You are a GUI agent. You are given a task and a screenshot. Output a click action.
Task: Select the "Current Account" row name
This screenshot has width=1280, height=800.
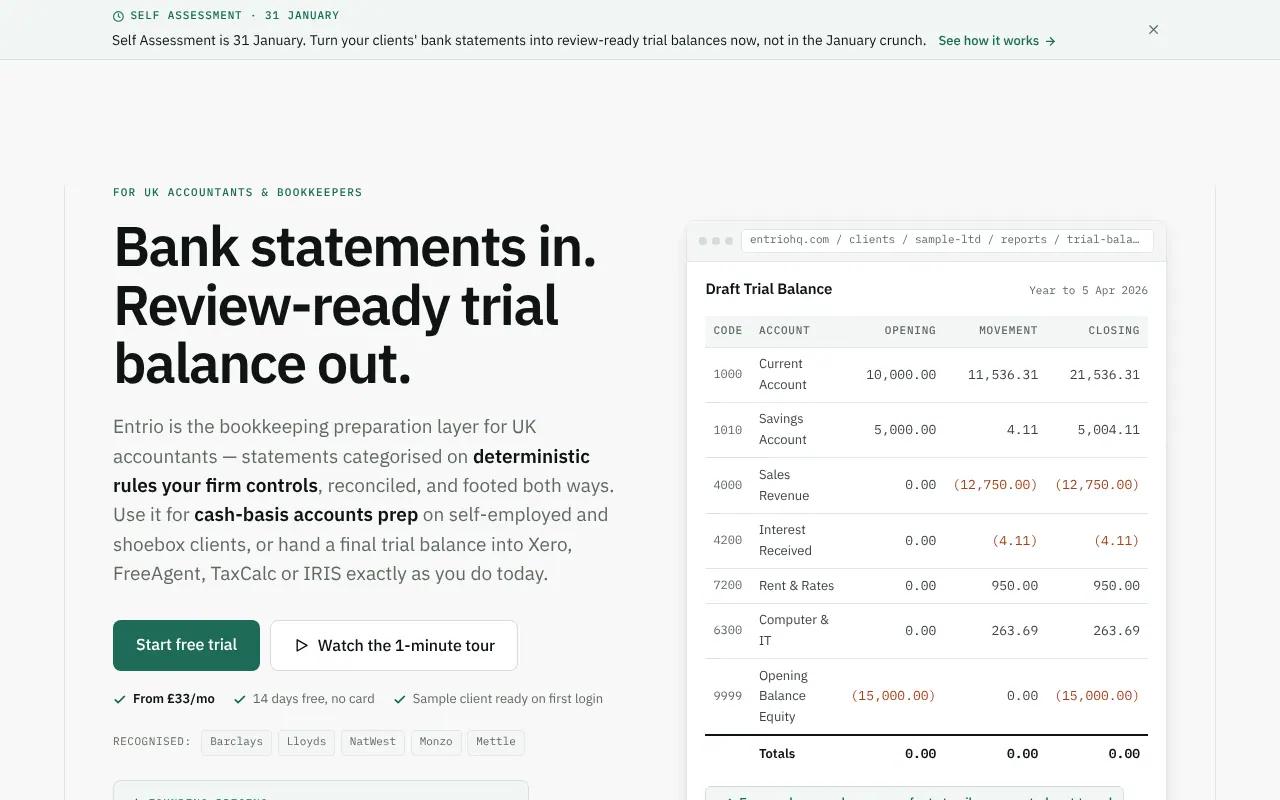click(x=783, y=374)
